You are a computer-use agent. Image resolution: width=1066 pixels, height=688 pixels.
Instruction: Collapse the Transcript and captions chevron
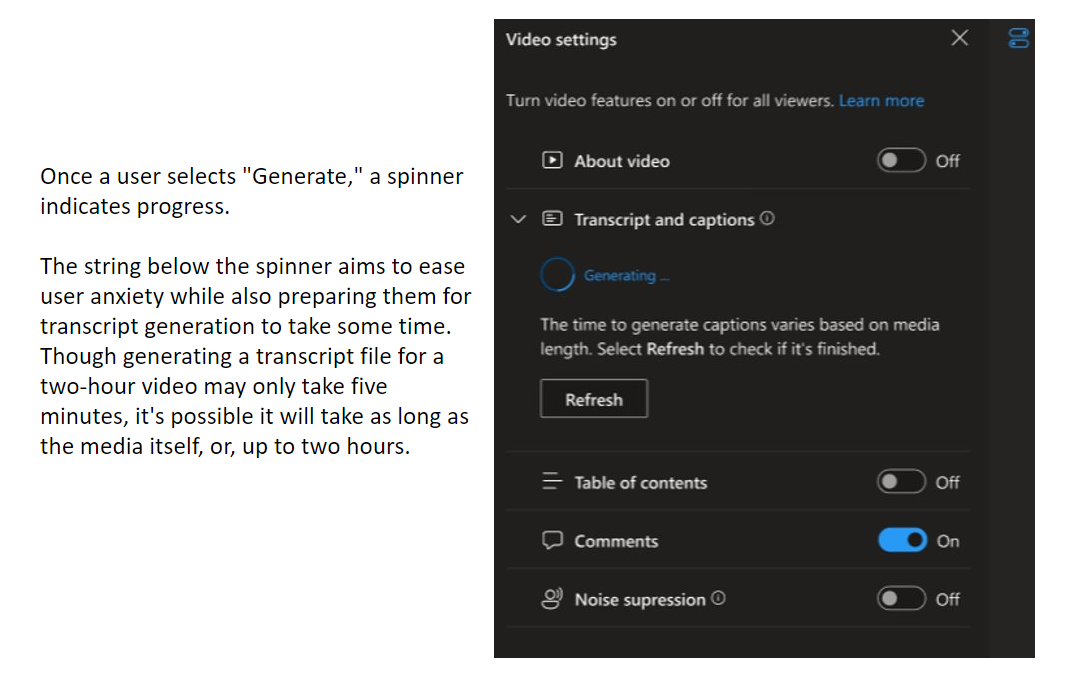coord(518,219)
